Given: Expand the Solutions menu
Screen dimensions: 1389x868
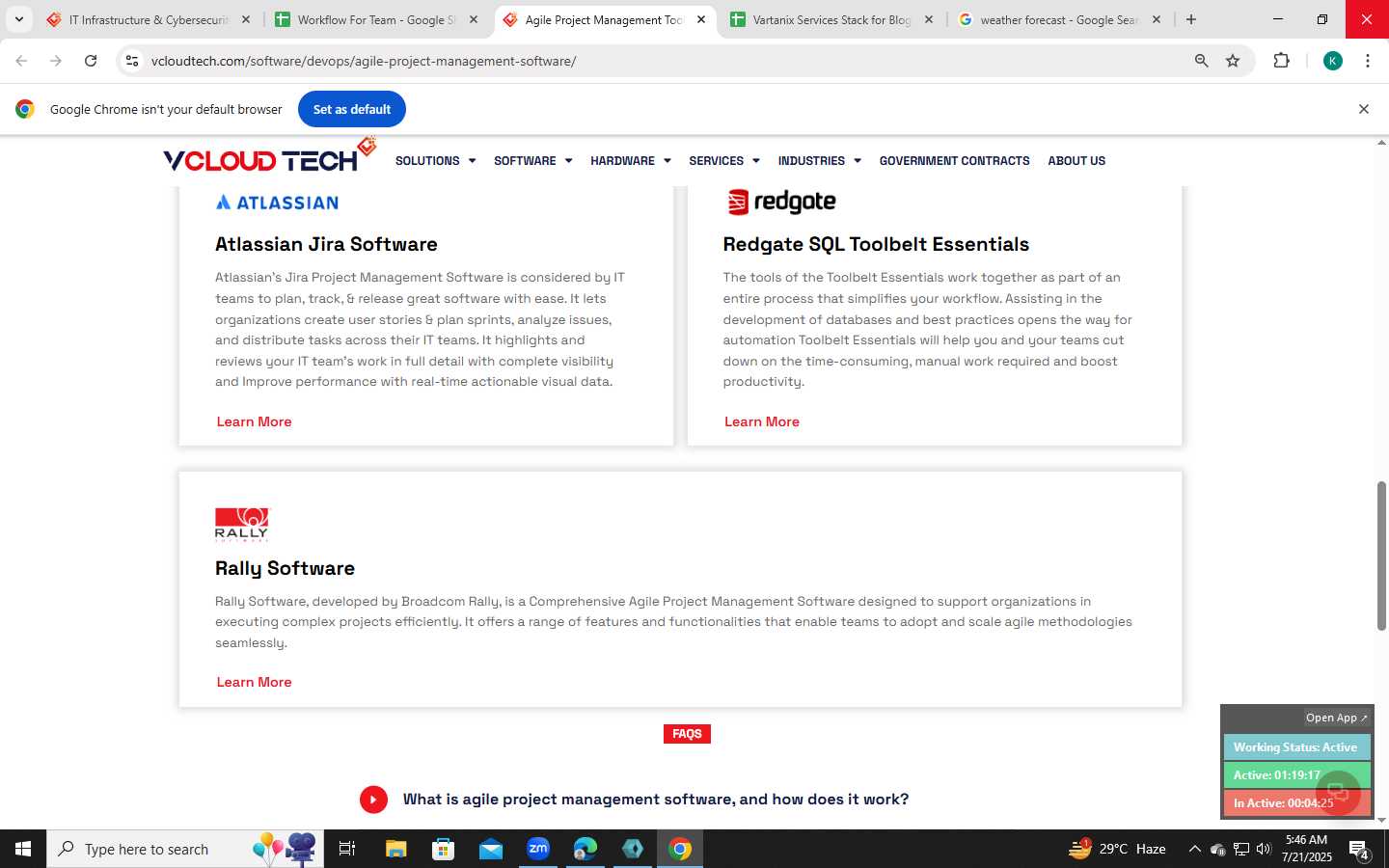Looking at the screenshot, I should pyautogui.click(x=435, y=161).
